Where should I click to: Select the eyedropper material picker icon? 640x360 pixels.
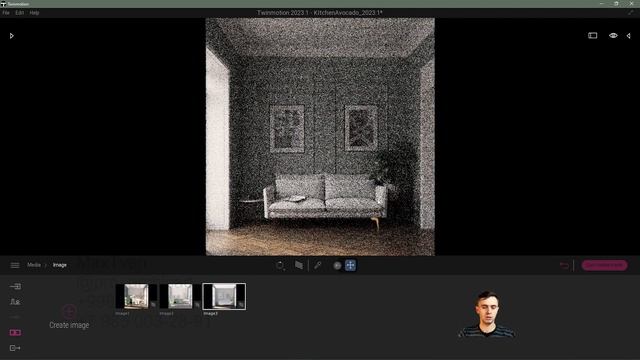[x=318, y=265]
